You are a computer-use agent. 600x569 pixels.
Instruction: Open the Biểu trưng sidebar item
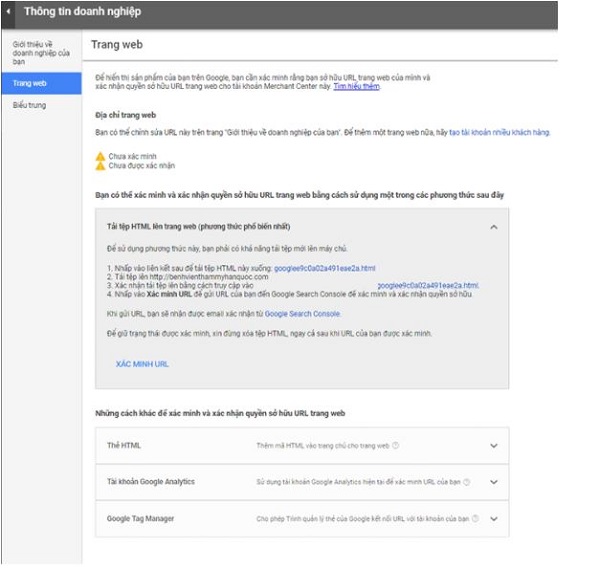tap(30, 105)
